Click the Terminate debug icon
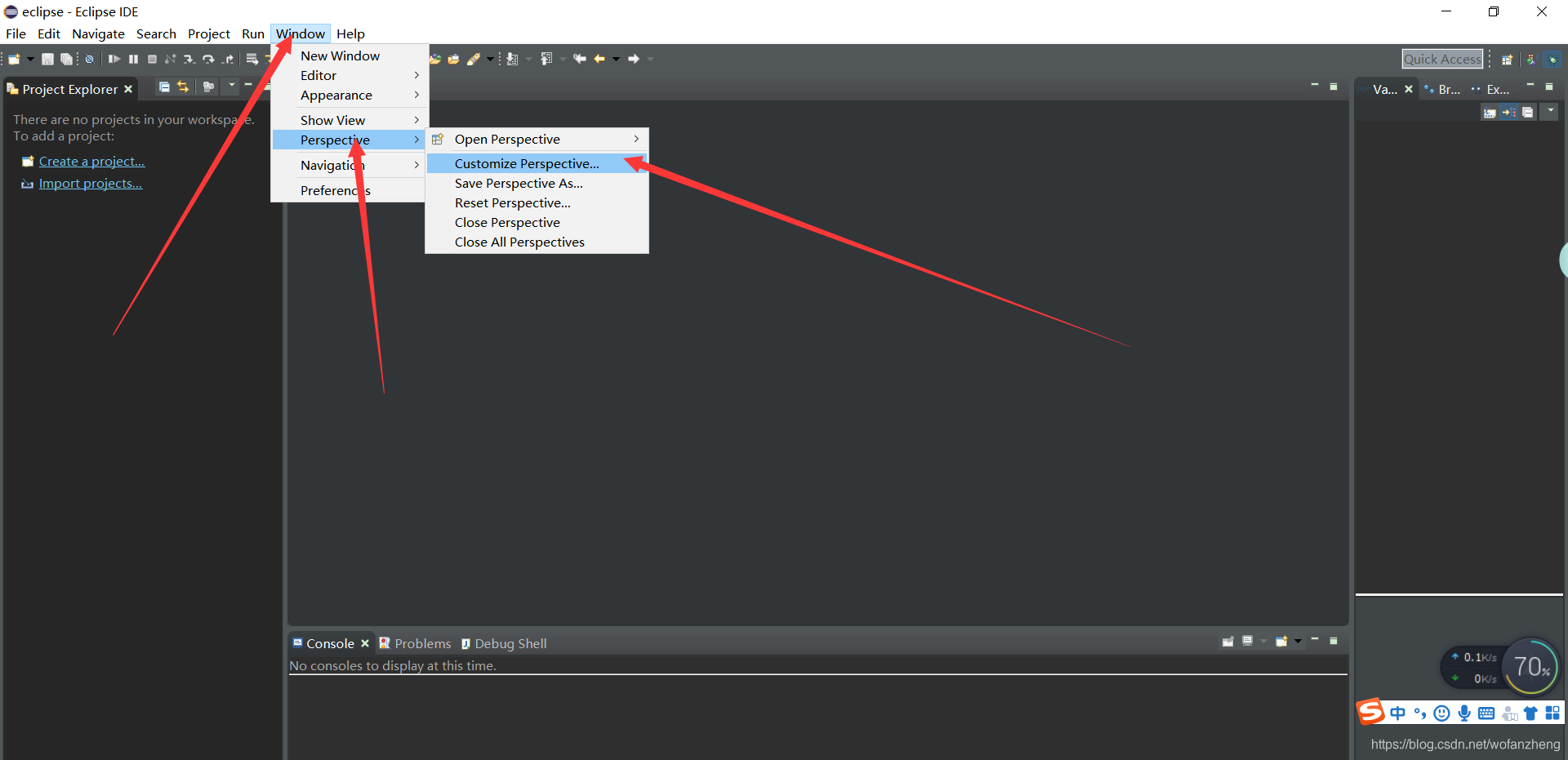 click(152, 59)
